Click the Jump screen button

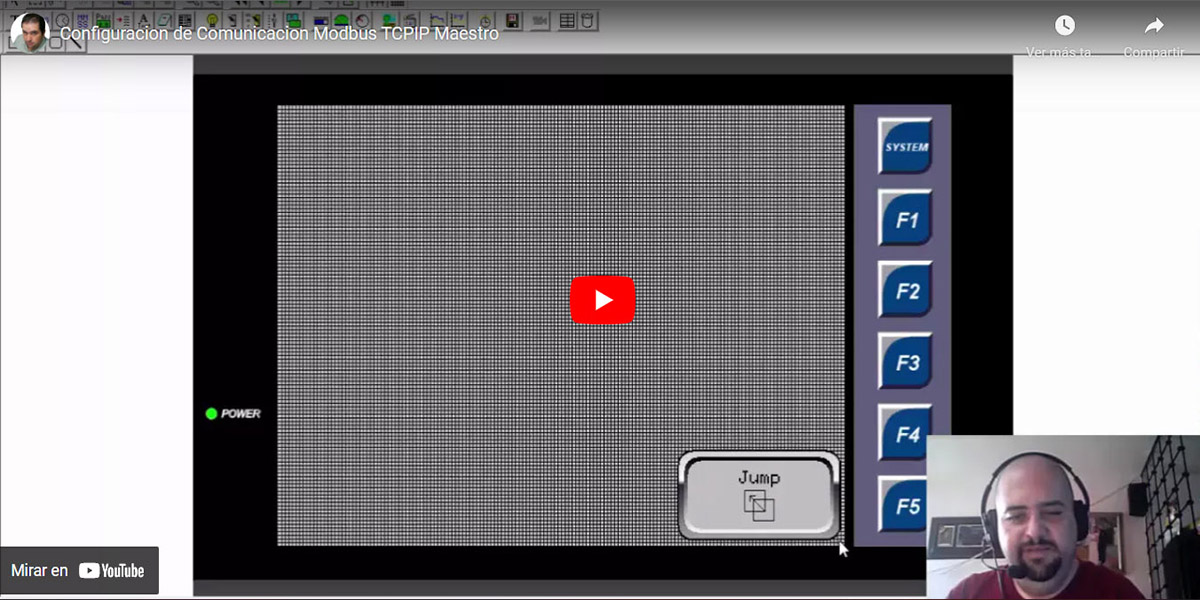click(758, 495)
